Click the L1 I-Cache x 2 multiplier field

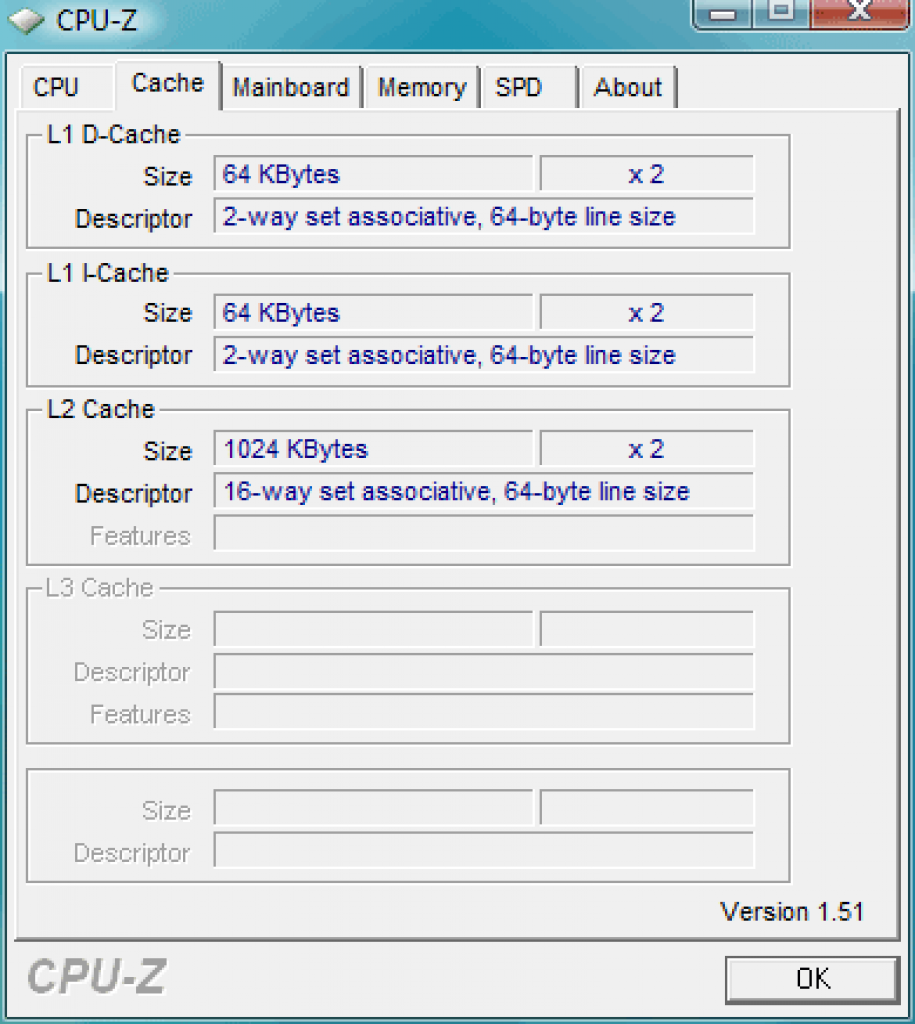pyautogui.click(x=647, y=312)
